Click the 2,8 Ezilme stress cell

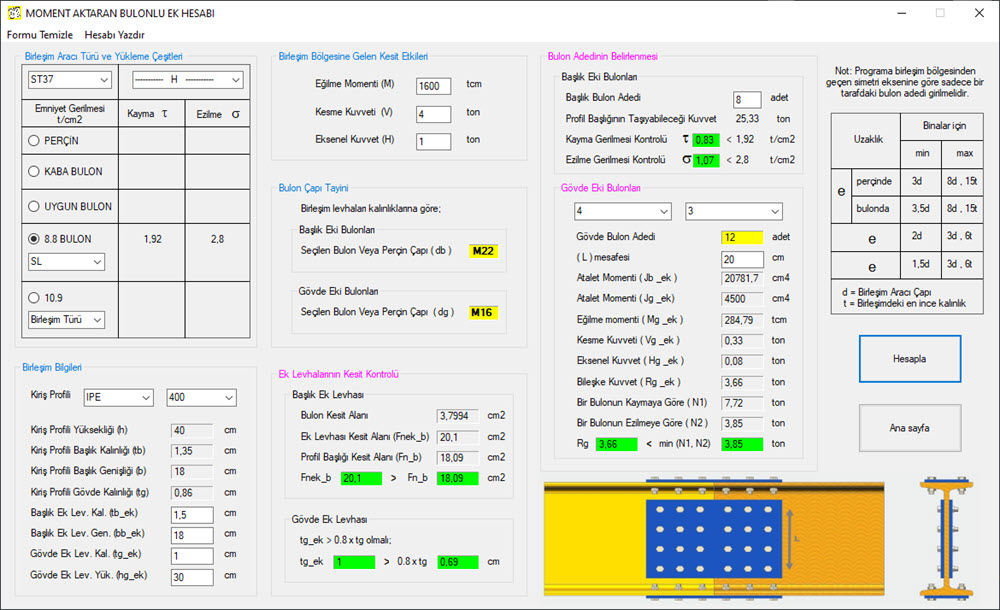[x=217, y=239]
